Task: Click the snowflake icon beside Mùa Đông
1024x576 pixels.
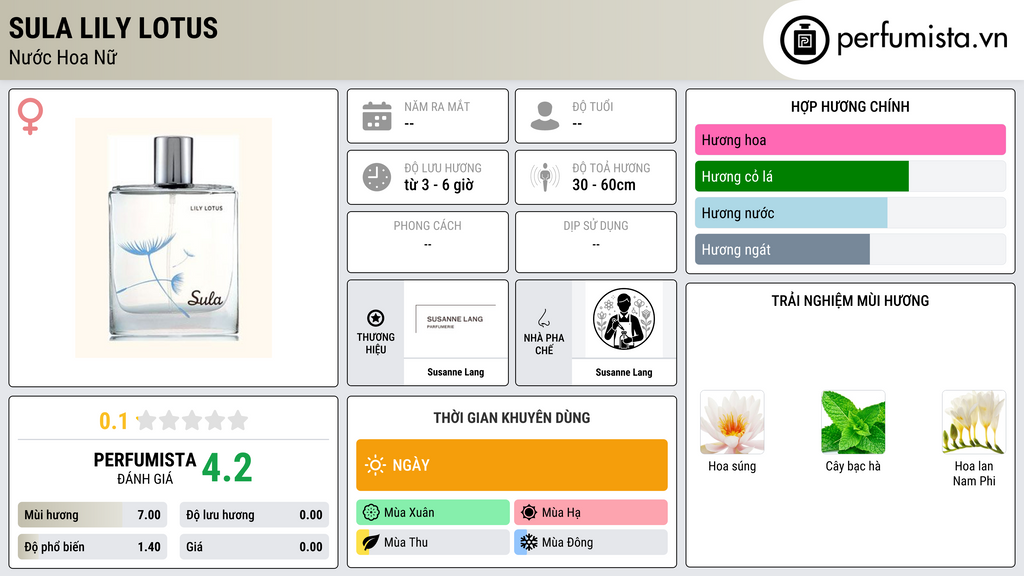Action: click(529, 542)
